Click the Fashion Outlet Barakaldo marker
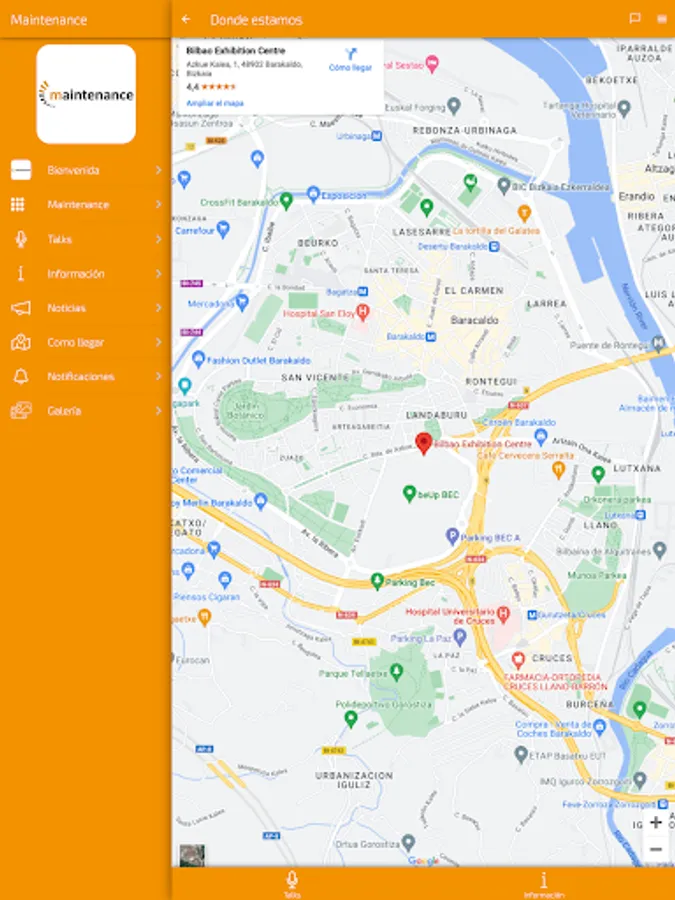 pyautogui.click(x=198, y=359)
